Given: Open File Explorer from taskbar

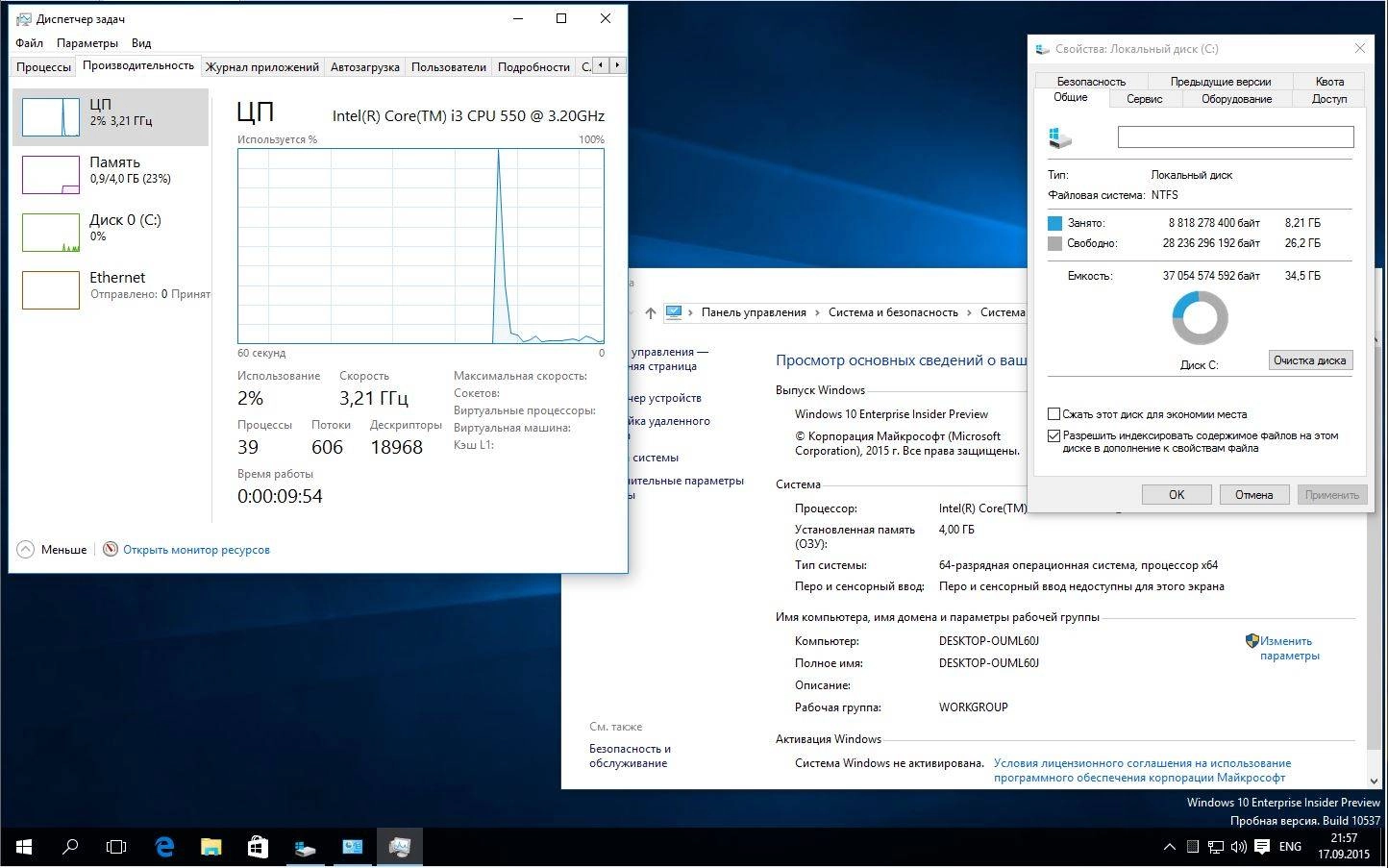Looking at the screenshot, I should [211, 847].
